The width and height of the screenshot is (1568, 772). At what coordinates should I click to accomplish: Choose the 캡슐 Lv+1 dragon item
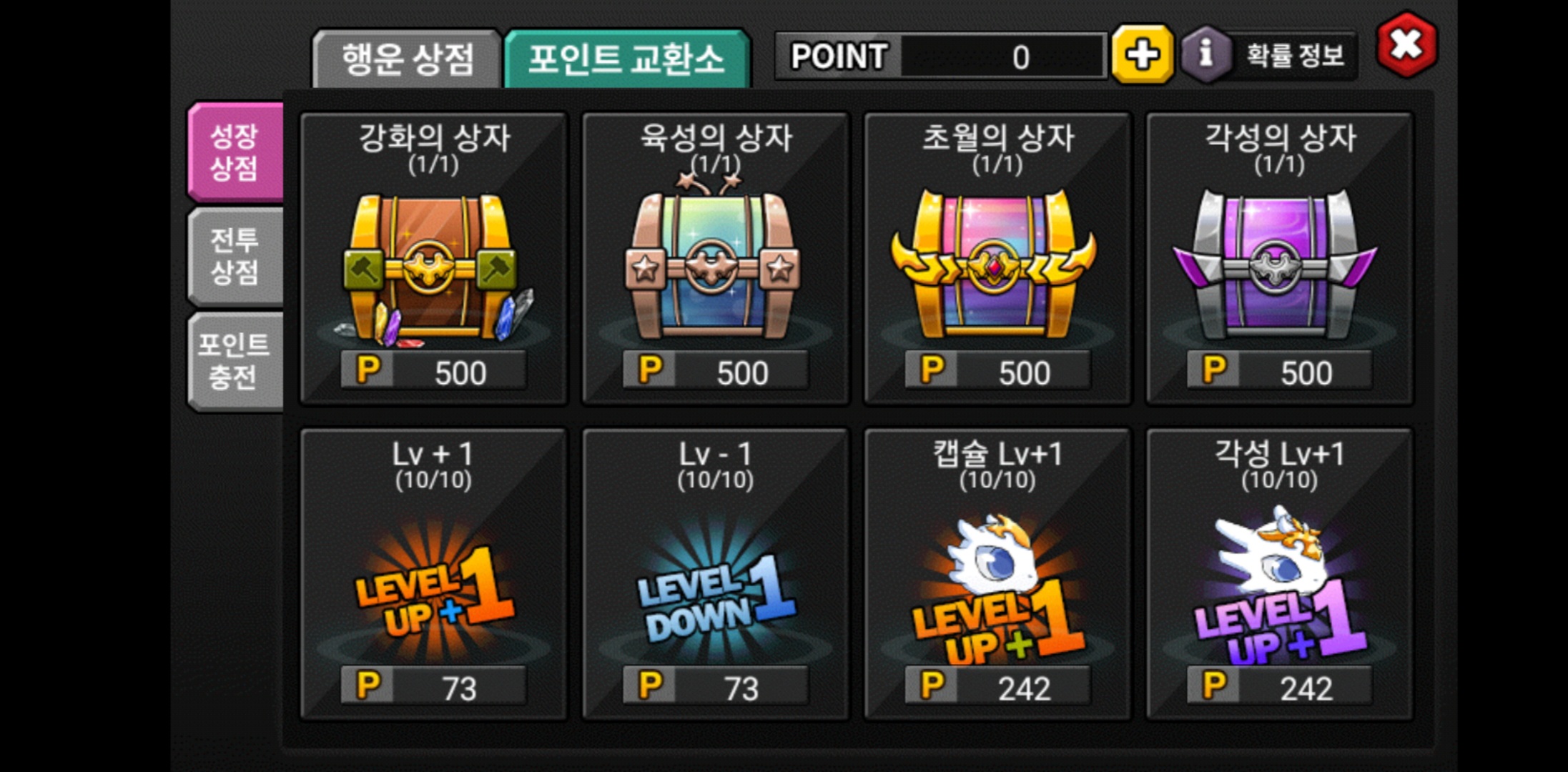pyautogui.click(x=997, y=588)
